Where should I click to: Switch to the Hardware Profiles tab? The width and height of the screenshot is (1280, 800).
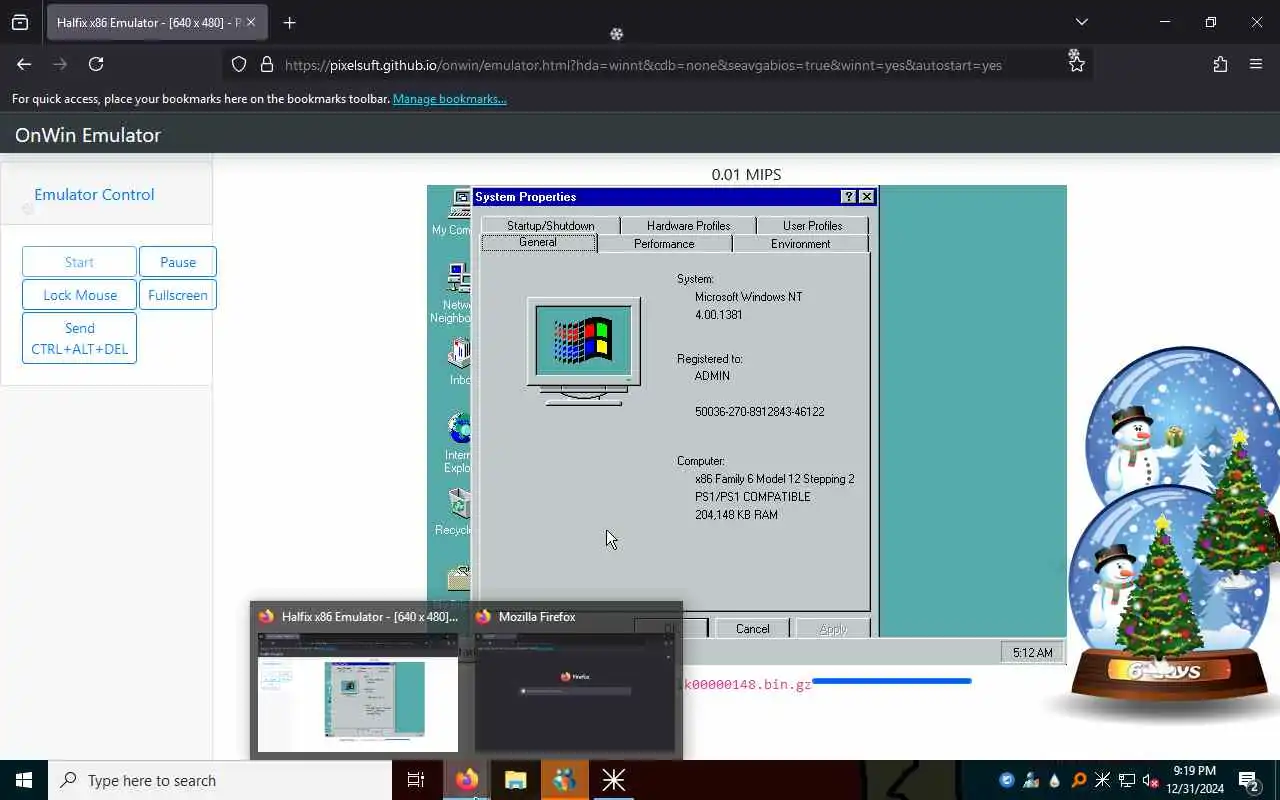coord(688,226)
